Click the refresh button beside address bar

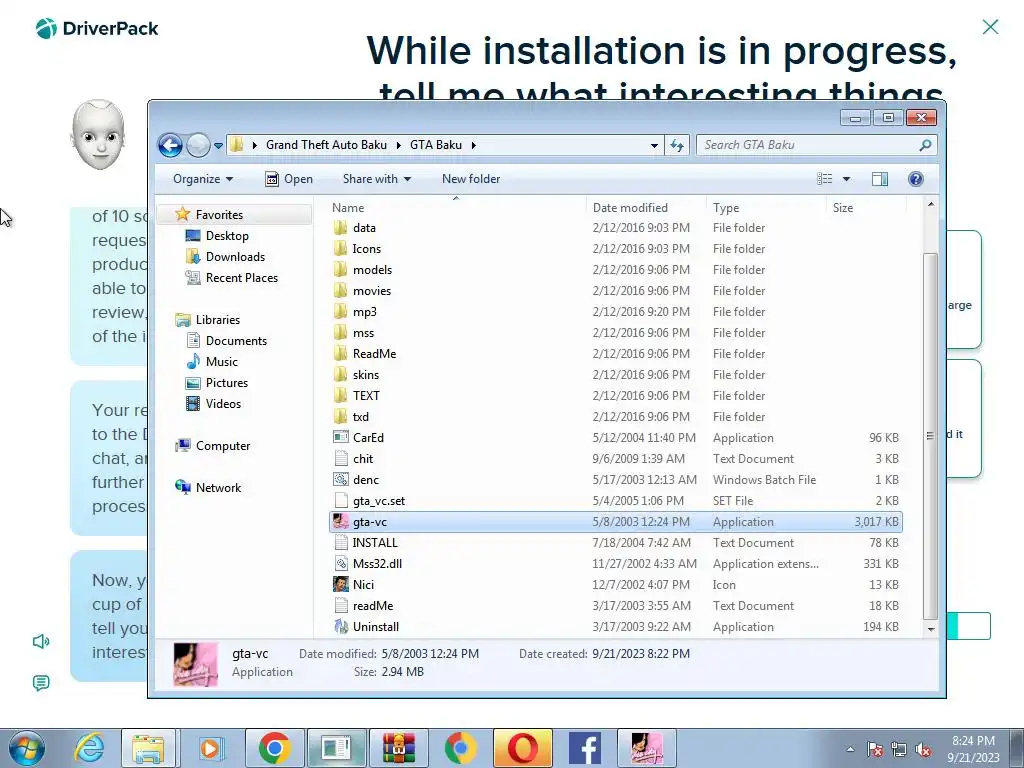(677, 145)
